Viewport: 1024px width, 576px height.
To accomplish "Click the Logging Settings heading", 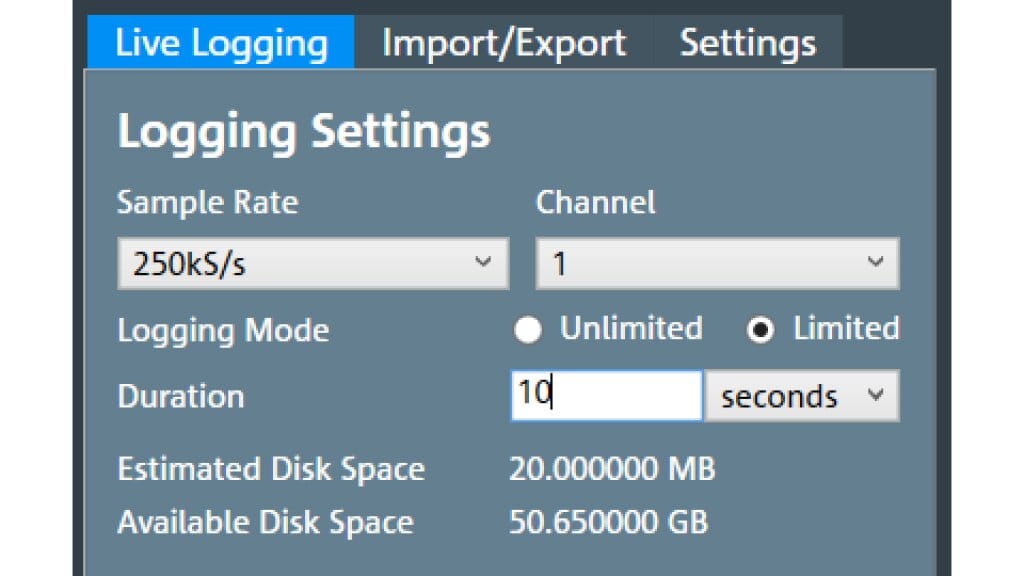I will tap(304, 132).
